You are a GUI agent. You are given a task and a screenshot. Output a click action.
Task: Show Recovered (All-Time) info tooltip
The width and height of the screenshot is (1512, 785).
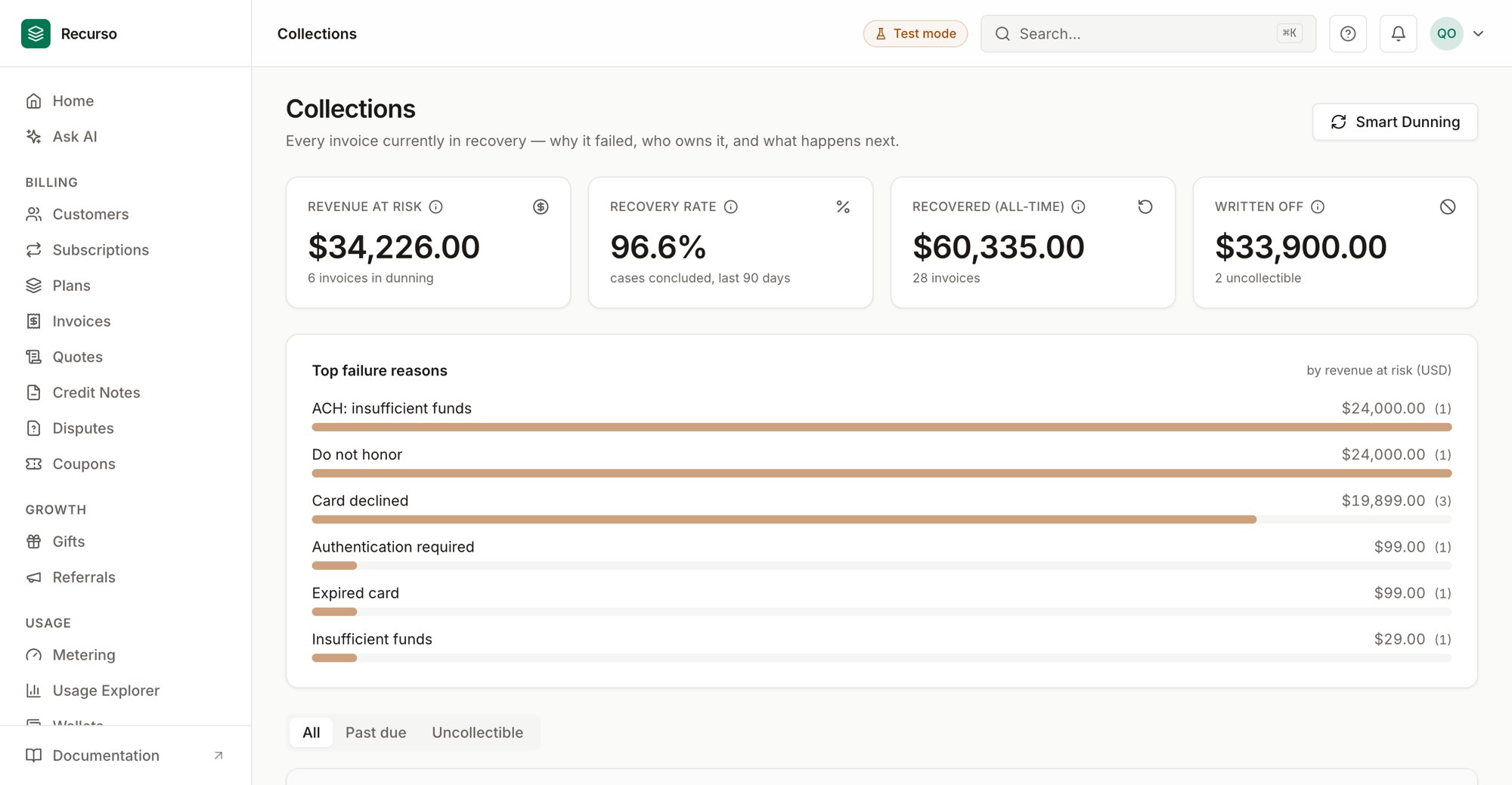(1078, 206)
